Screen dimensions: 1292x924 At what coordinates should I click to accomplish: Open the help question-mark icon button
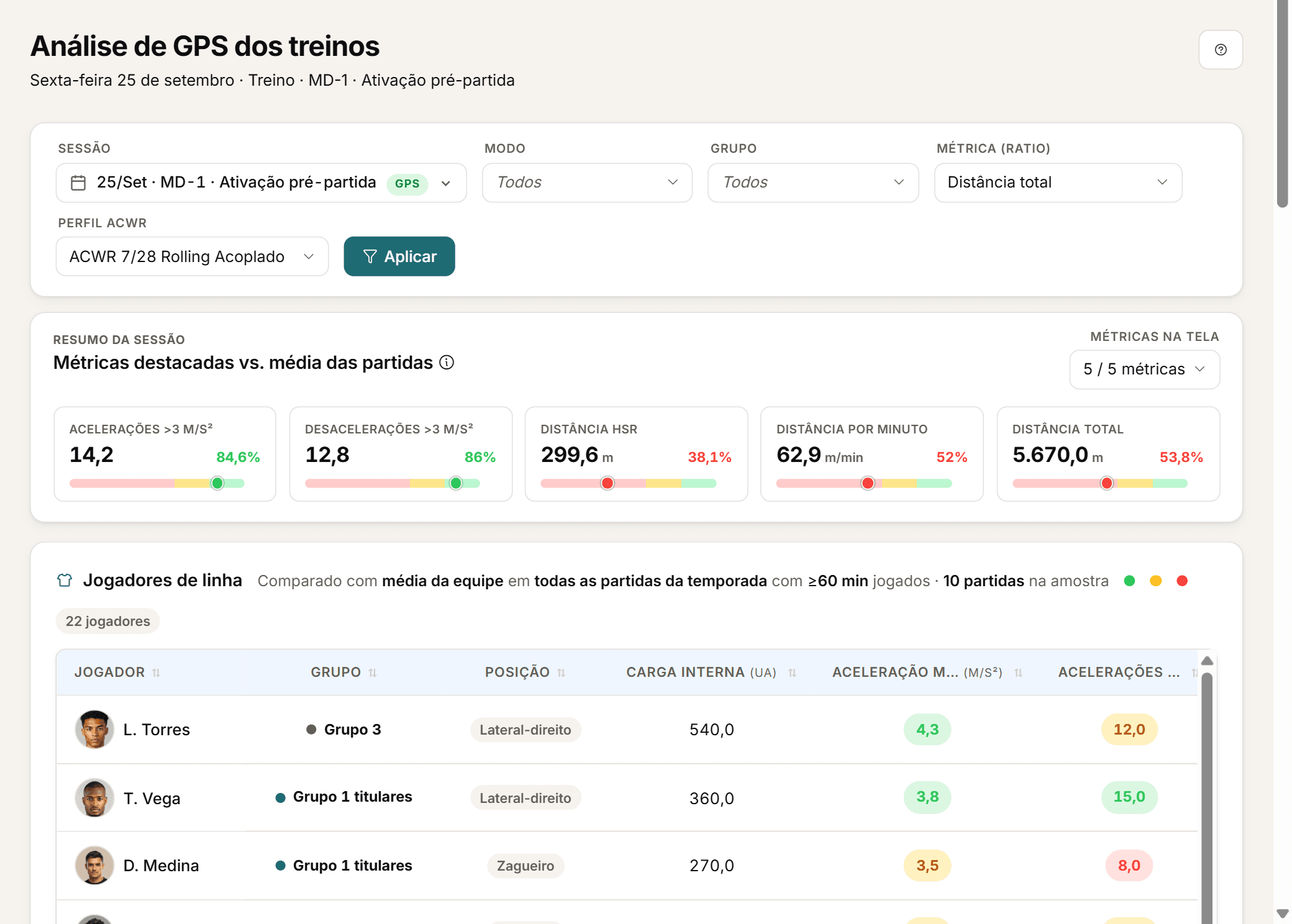coord(1220,50)
